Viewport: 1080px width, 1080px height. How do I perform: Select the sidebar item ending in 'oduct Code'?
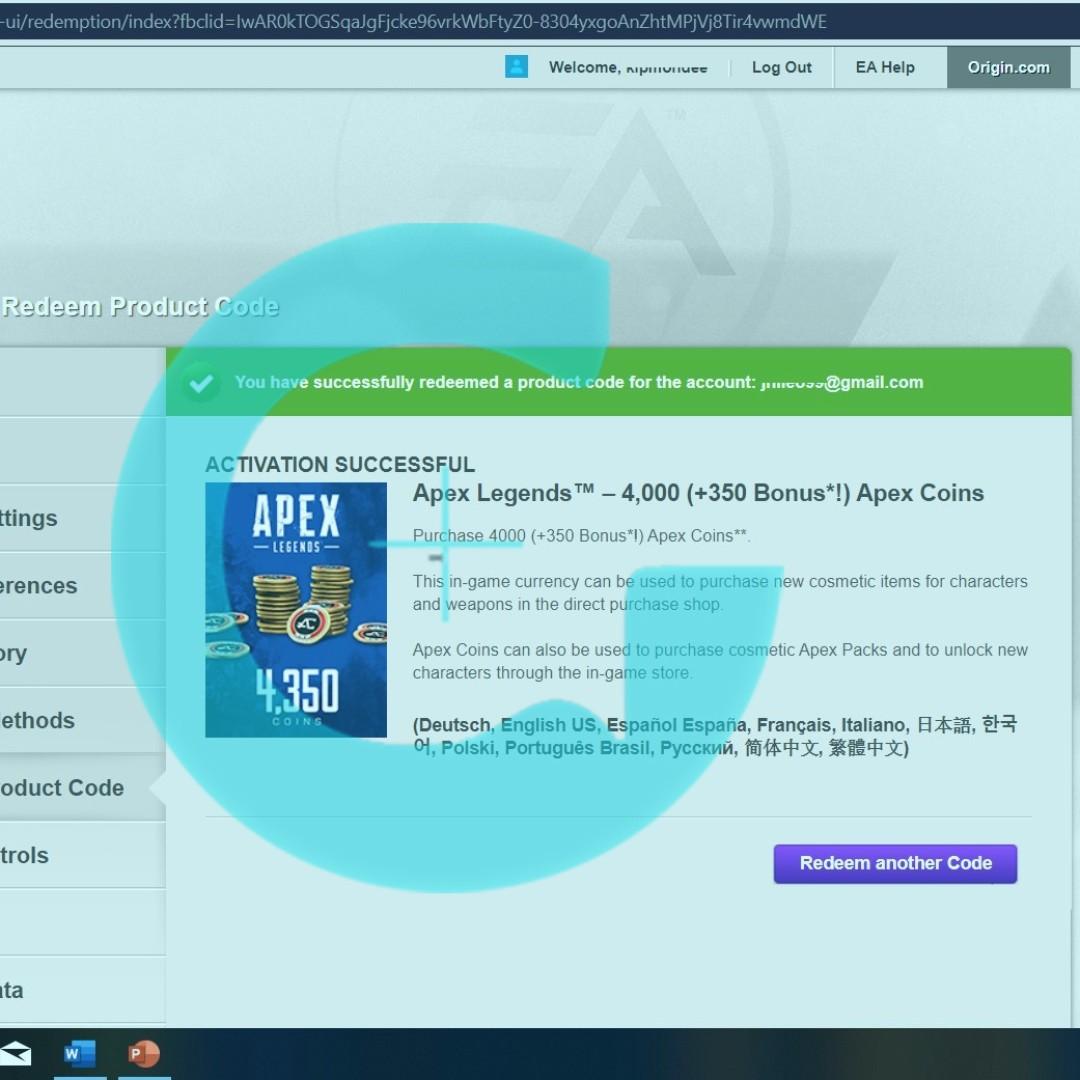[83, 788]
